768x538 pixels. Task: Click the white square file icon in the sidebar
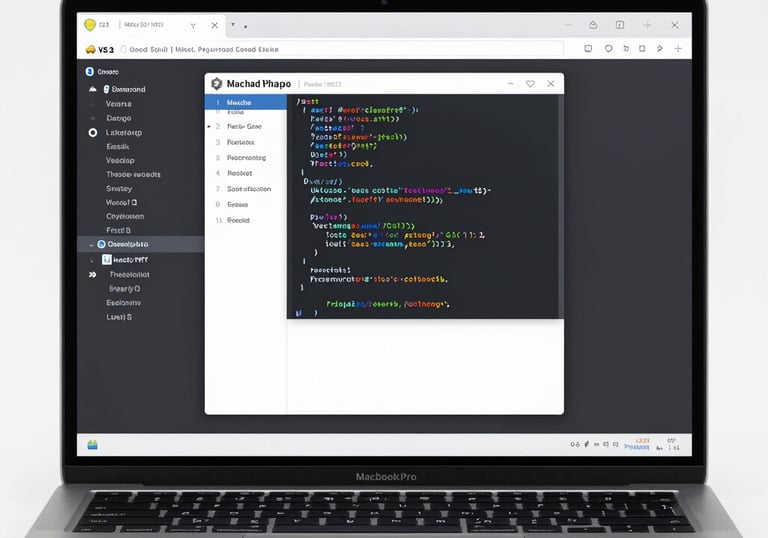tap(107, 259)
